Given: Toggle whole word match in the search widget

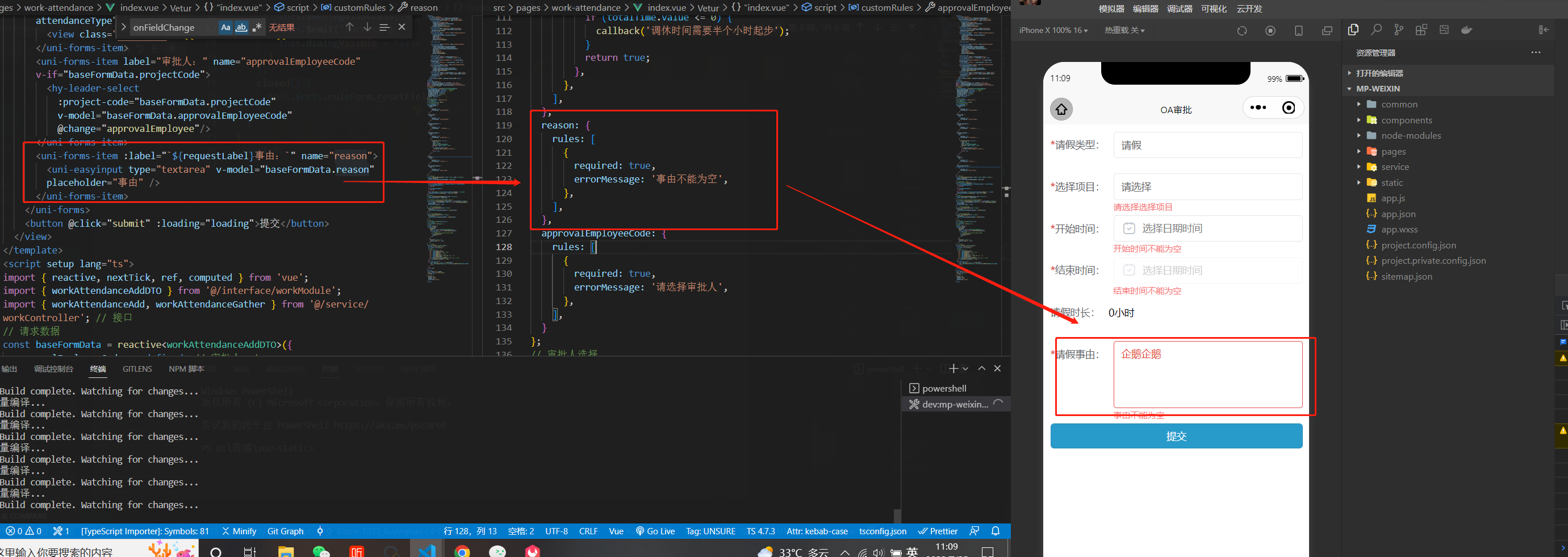Looking at the screenshot, I should (x=242, y=27).
